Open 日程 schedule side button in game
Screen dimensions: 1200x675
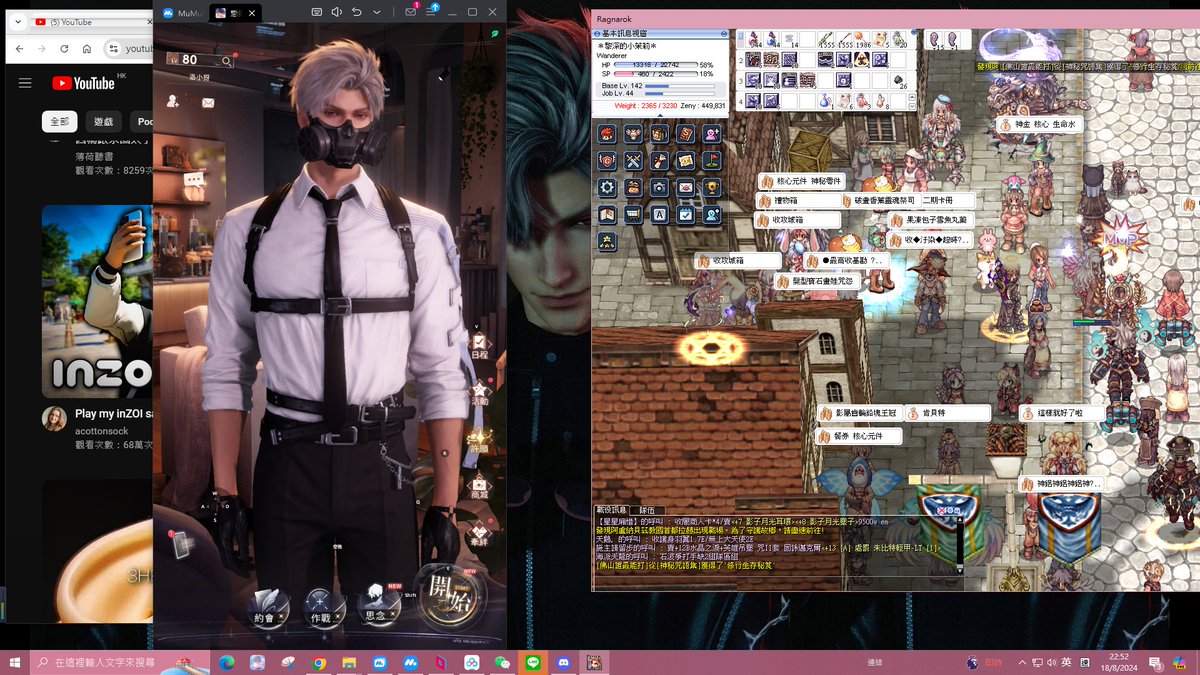click(x=479, y=346)
